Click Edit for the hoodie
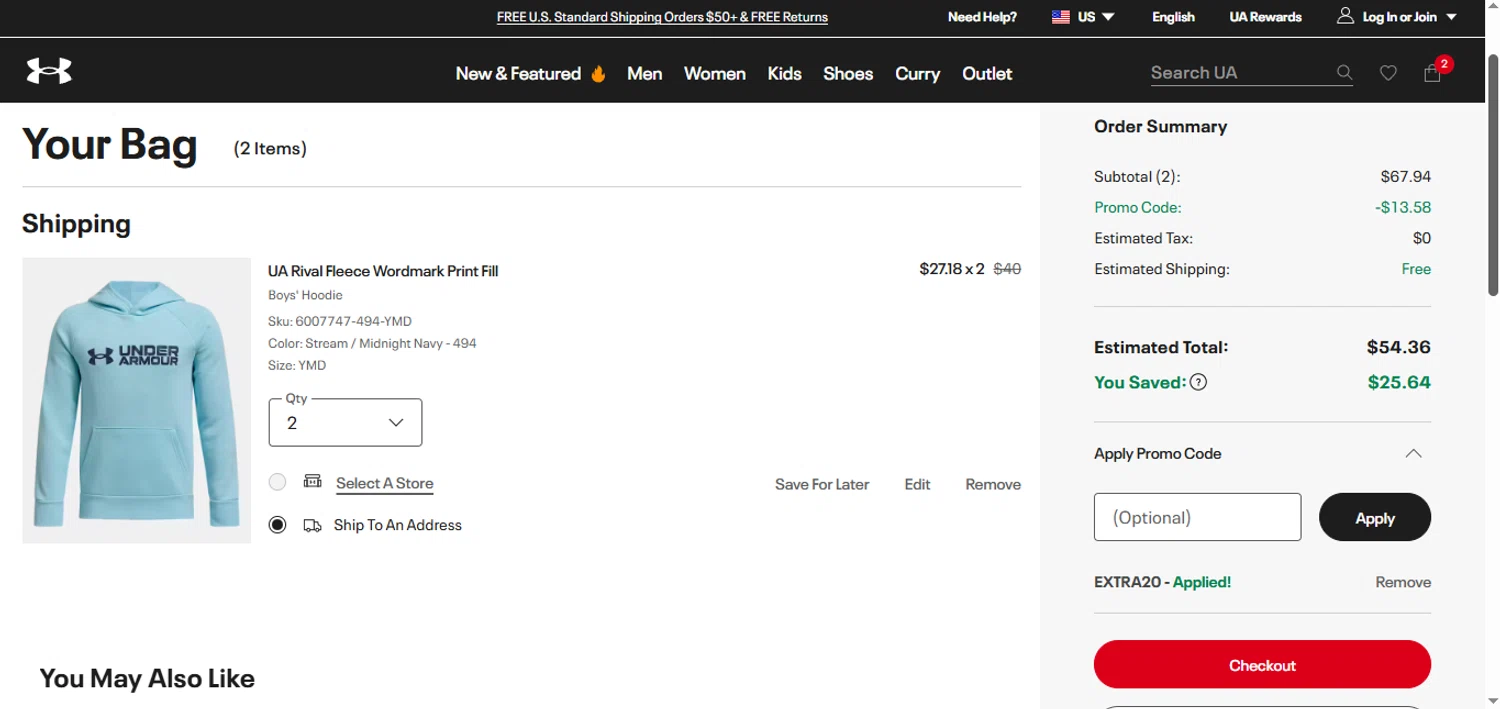The height and width of the screenshot is (709, 1500). coord(917,484)
